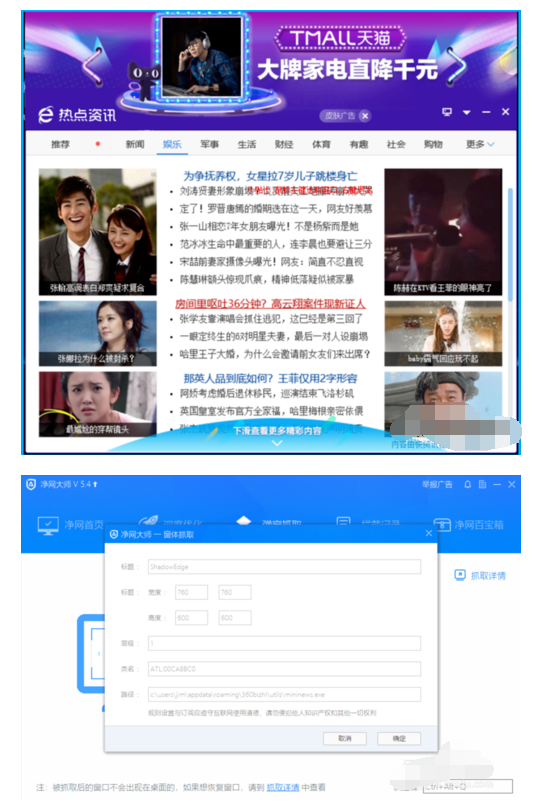The image size is (543, 809).
Task: Go to the 净网首页 tab
Action: (71, 525)
